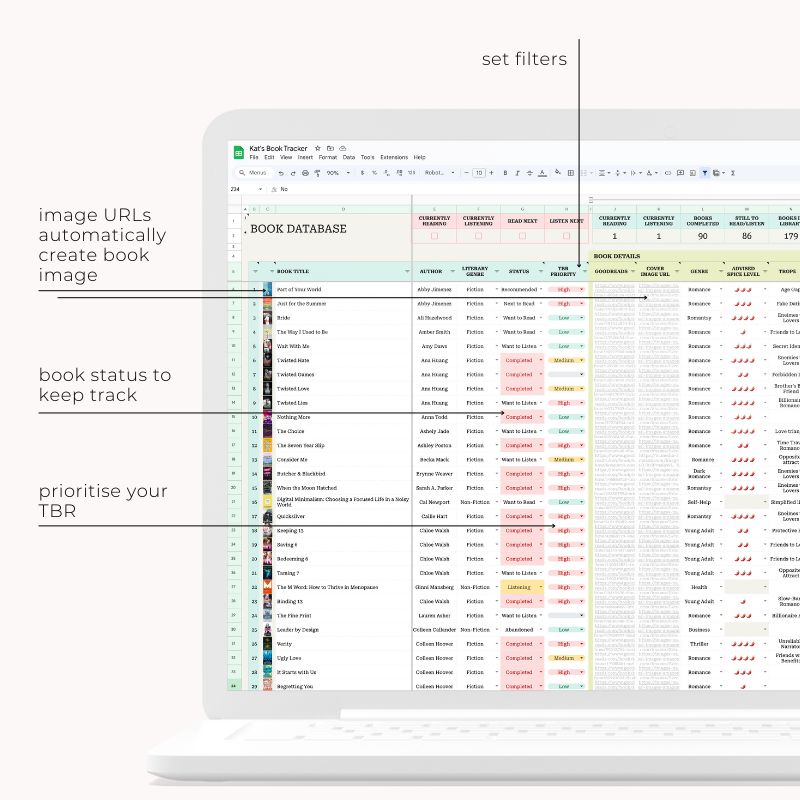
Task: Click the font size input field
Action: point(479,173)
